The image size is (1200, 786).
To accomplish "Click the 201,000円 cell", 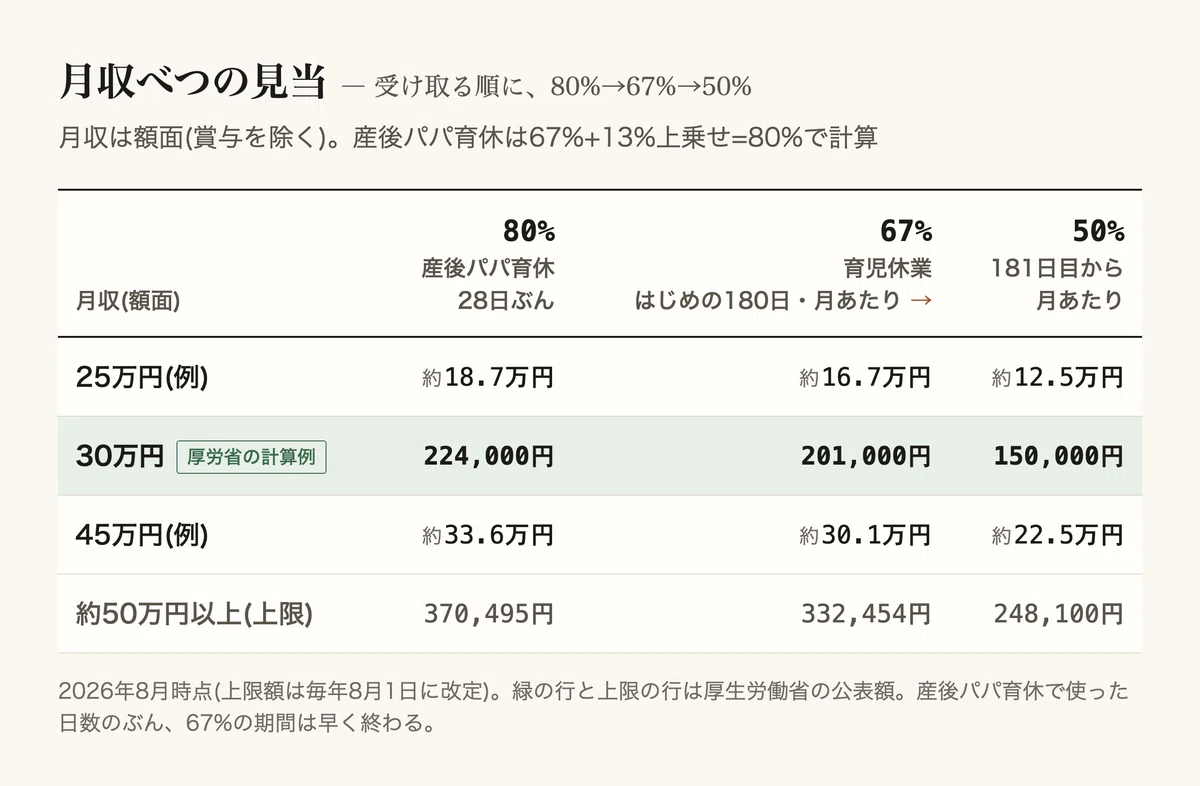I will (866, 456).
